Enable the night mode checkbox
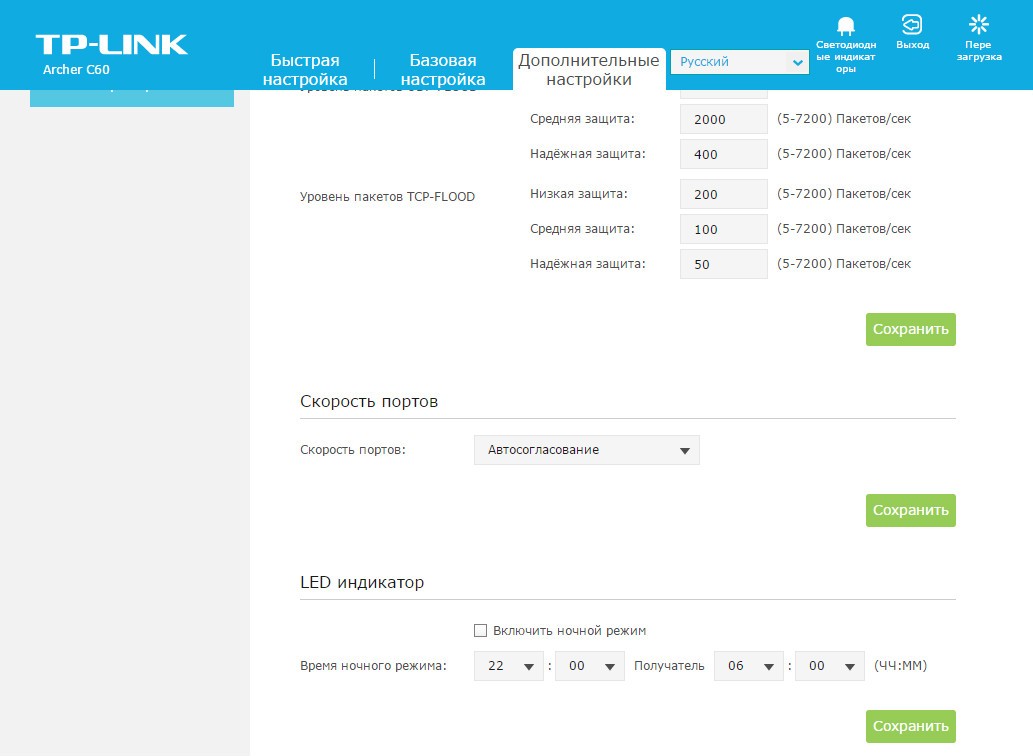1033x756 pixels. coord(480,630)
